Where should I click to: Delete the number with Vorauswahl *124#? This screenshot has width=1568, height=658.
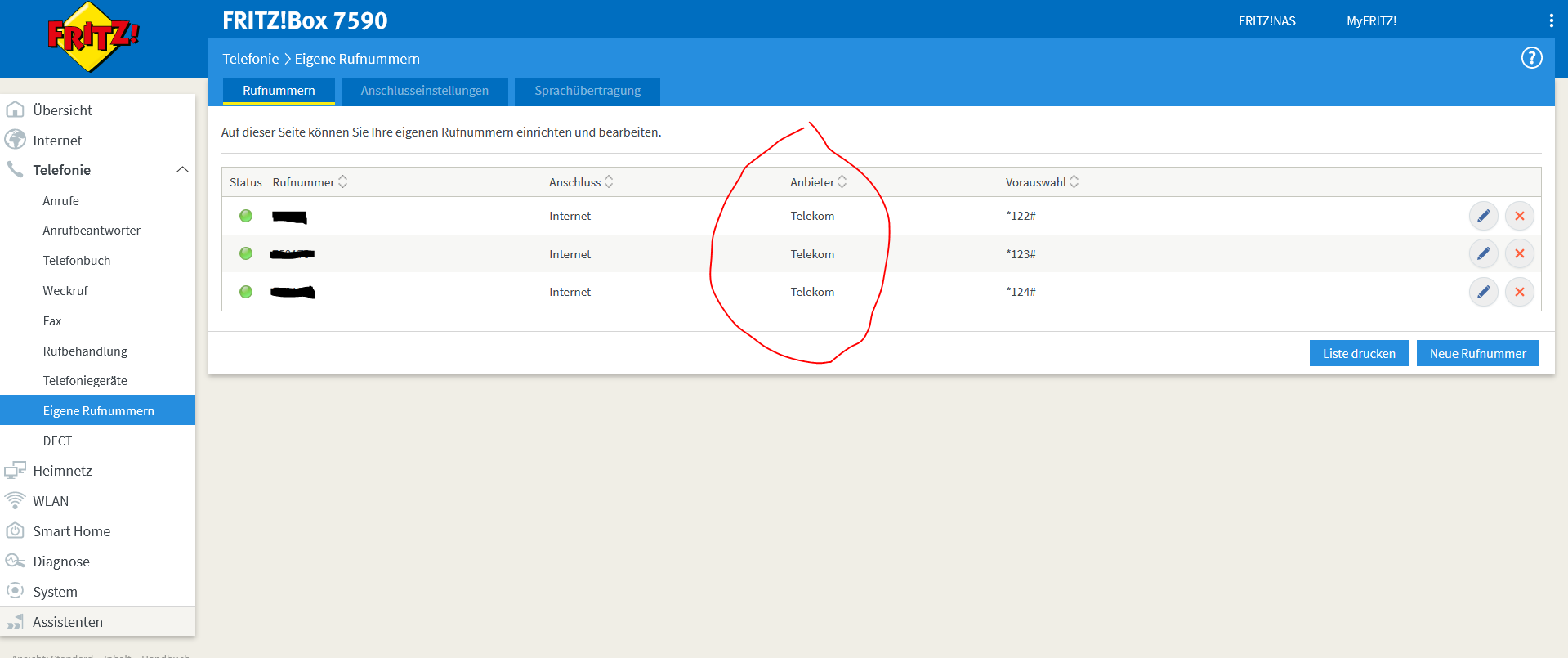(1519, 292)
